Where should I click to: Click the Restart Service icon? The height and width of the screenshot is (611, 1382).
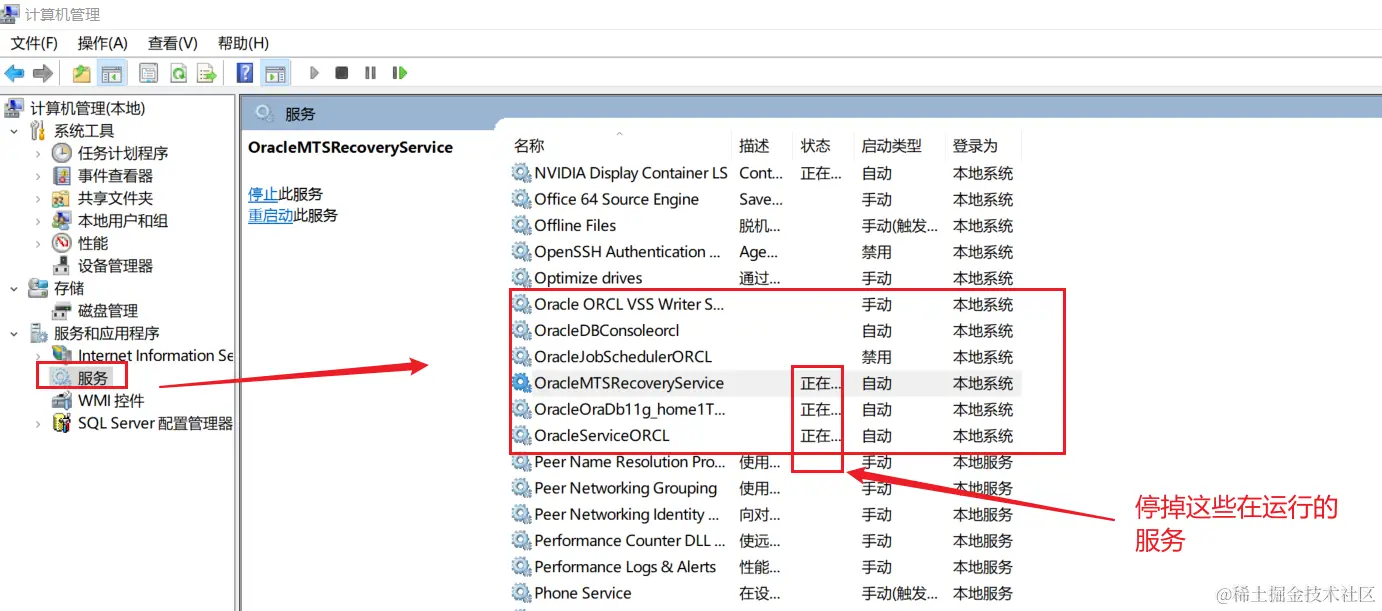click(400, 73)
